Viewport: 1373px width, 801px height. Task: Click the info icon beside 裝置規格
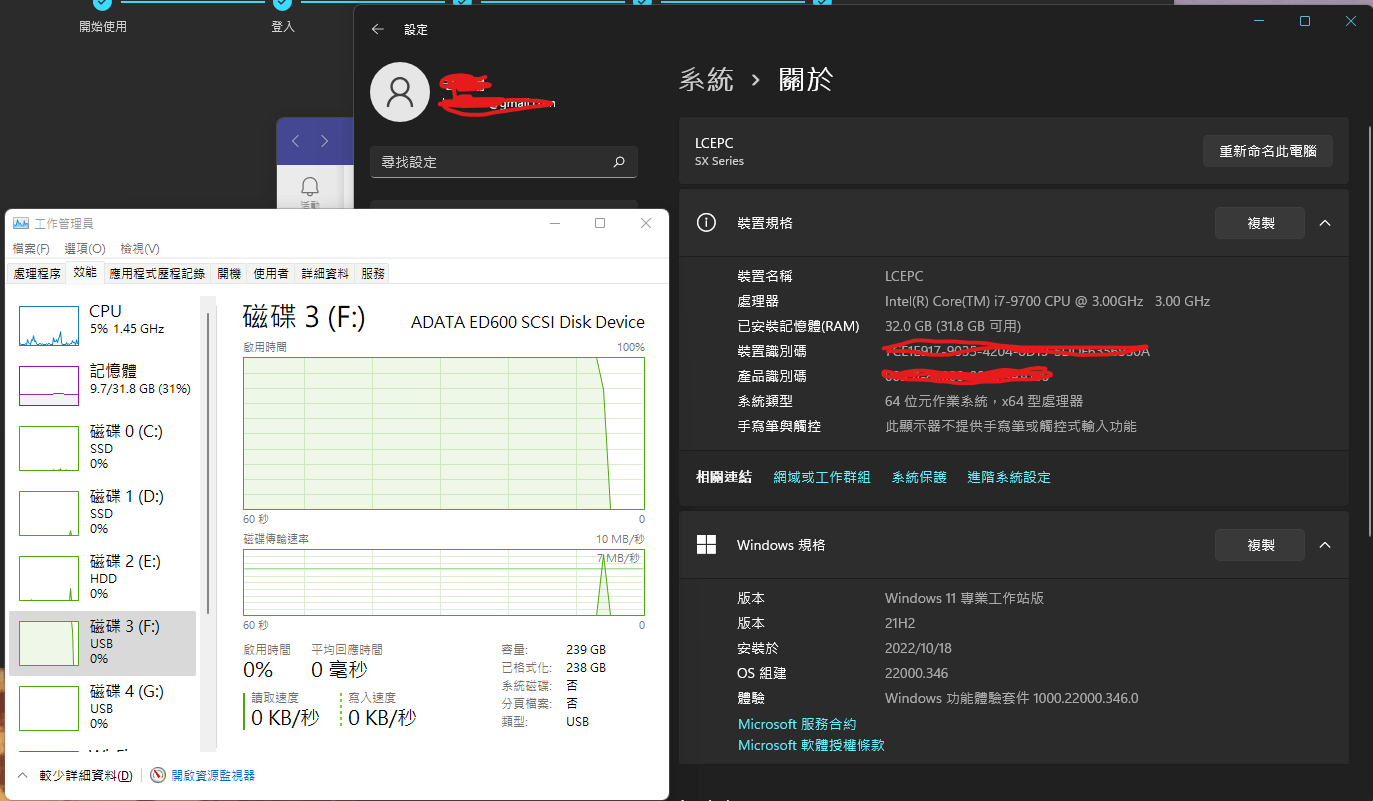point(706,223)
